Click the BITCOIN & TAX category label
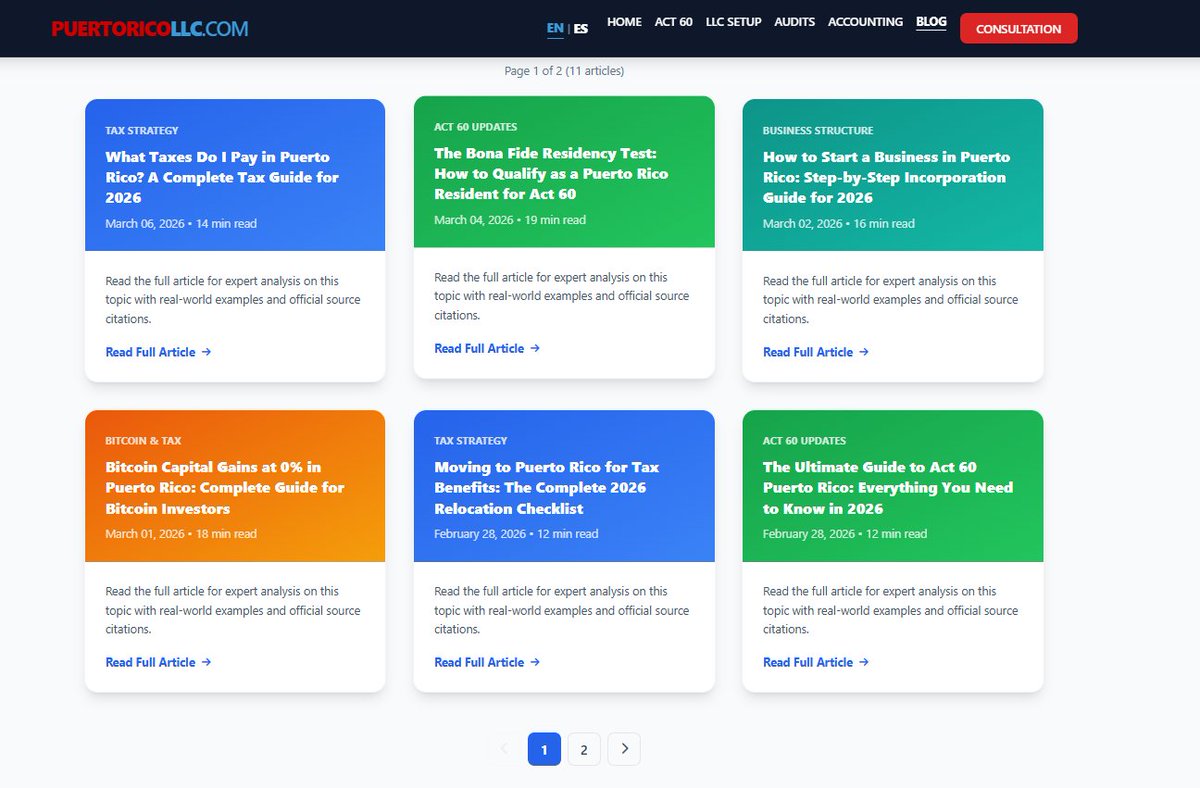This screenshot has height=788, width=1200. tap(143, 440)
